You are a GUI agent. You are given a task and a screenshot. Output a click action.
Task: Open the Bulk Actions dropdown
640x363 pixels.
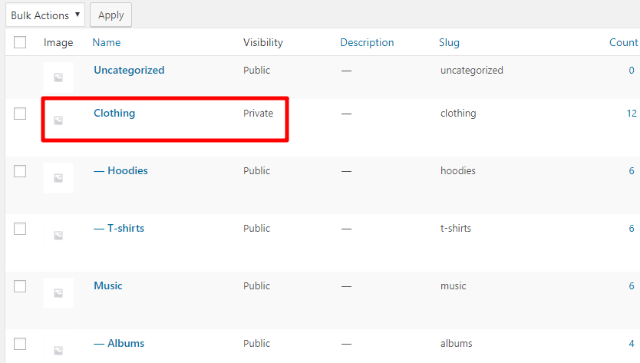pos(45,15)
